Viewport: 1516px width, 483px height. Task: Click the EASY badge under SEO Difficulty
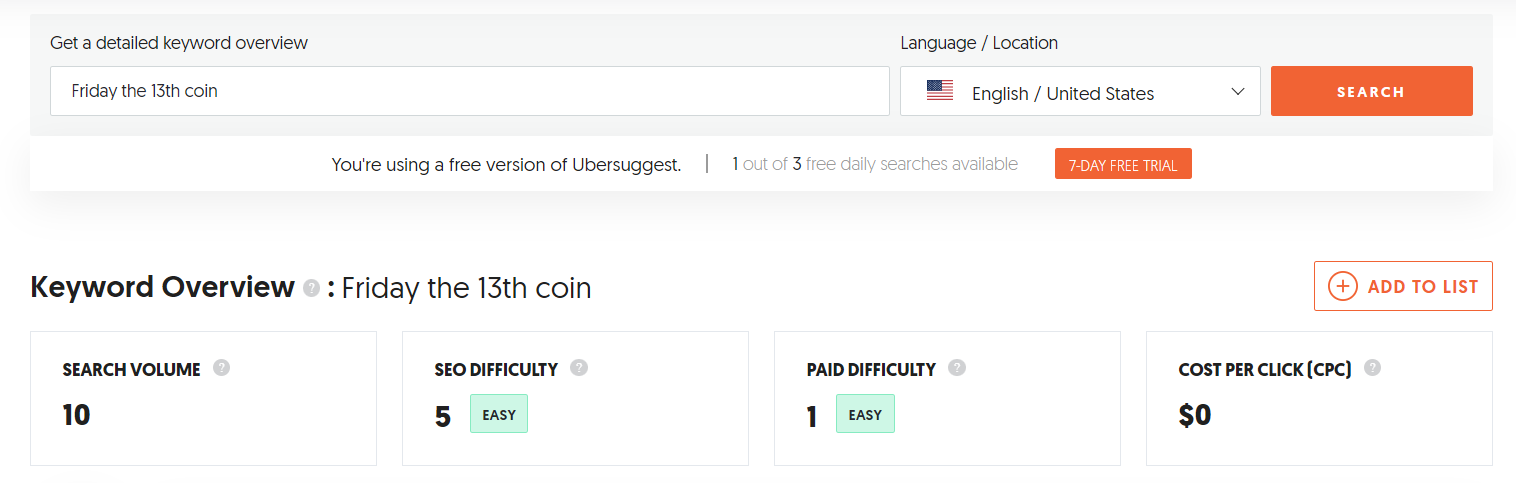click(x=499, y=414)
